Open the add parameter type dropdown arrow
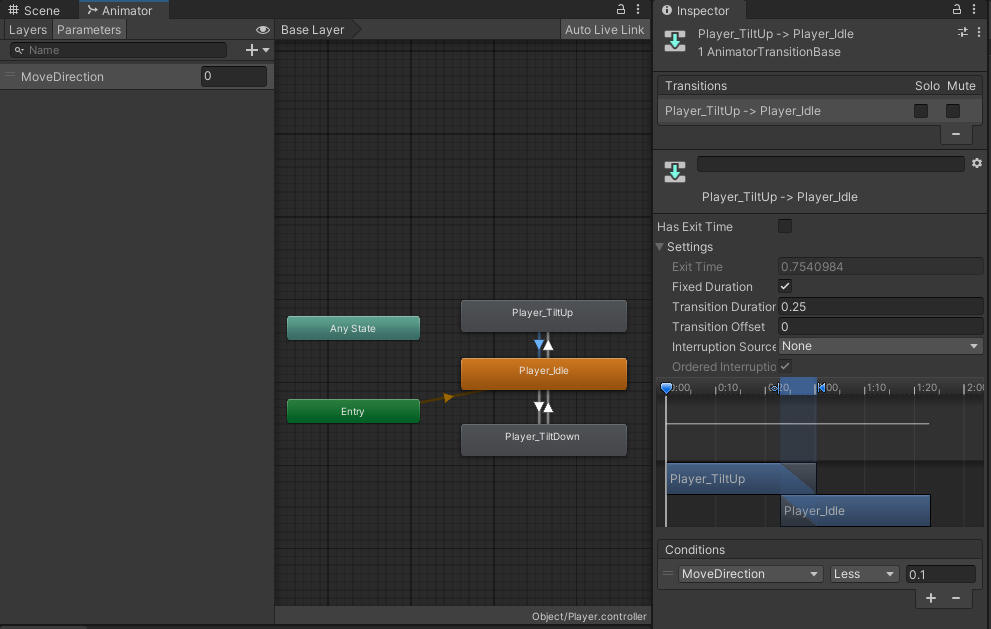 pos(266,50)
